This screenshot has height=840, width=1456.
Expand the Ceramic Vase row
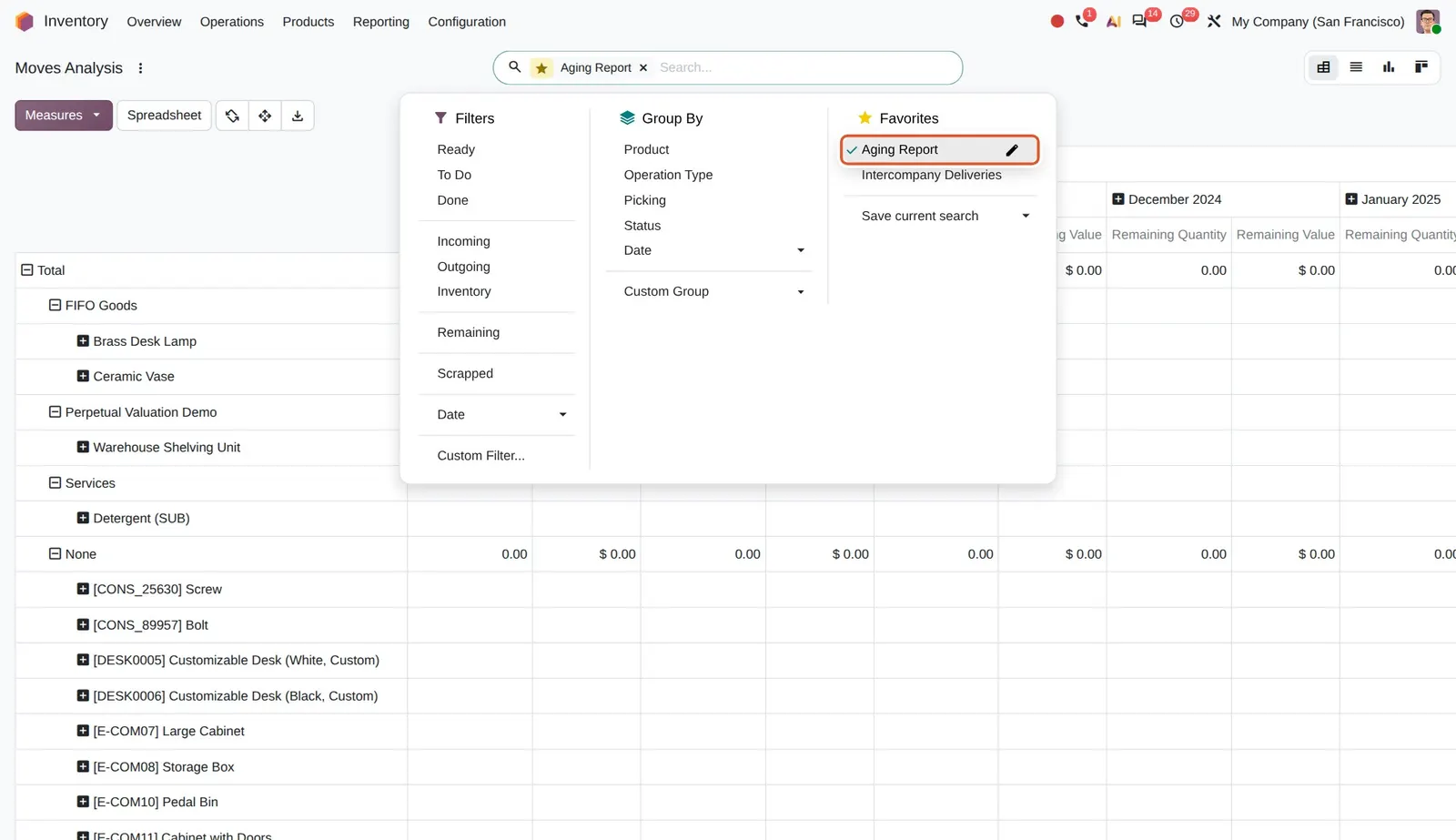click(83, 377)
